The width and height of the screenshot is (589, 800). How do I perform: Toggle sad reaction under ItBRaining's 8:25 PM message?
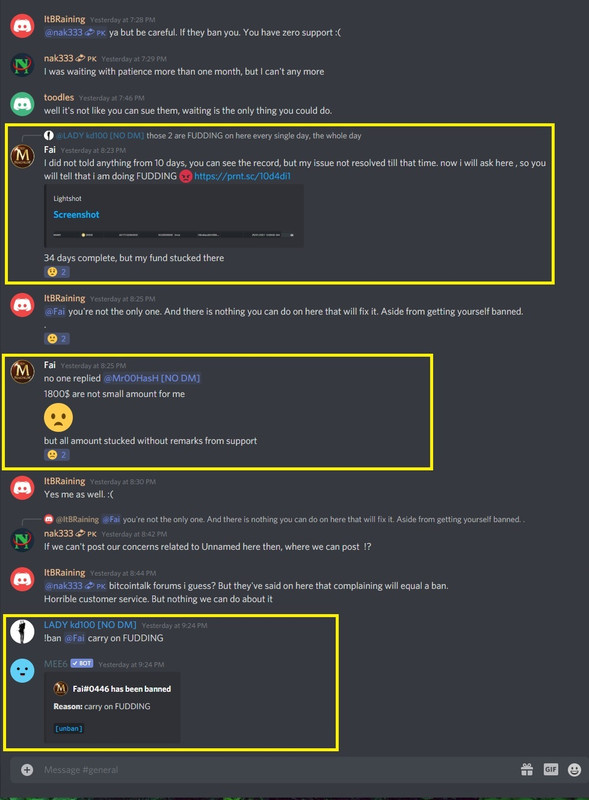(x=57, y=338)
